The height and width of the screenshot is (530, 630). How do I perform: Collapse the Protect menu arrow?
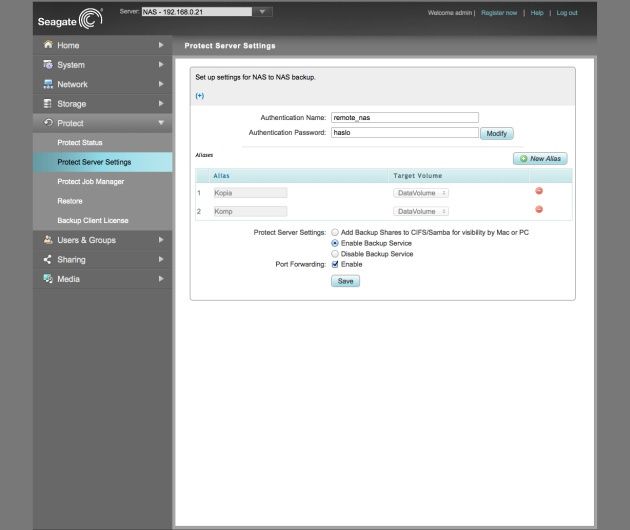click(x=161, y=123)
